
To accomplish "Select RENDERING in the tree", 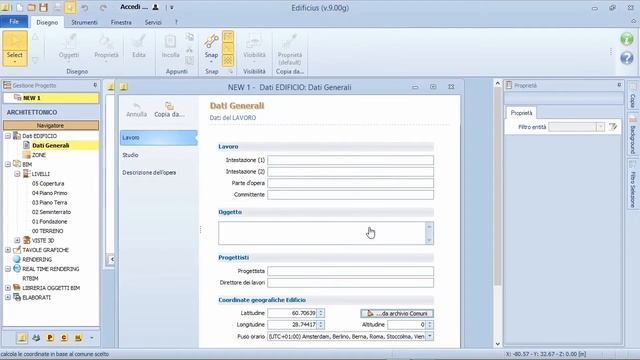I will pos(37,260).
